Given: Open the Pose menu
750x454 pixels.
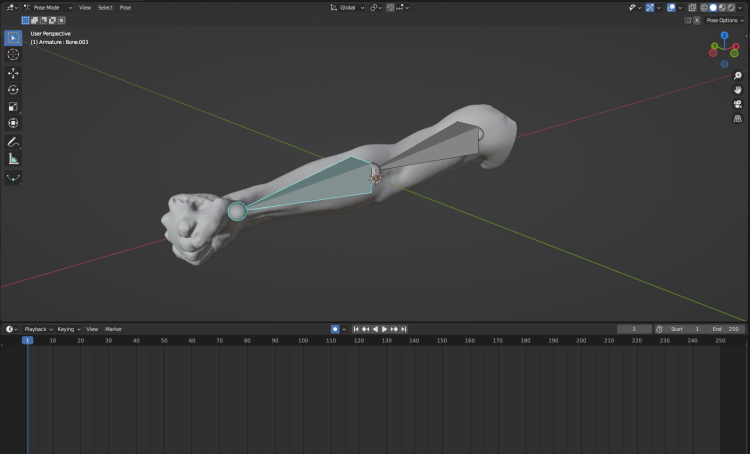Looking at the screenshot, I should (125, 7).
